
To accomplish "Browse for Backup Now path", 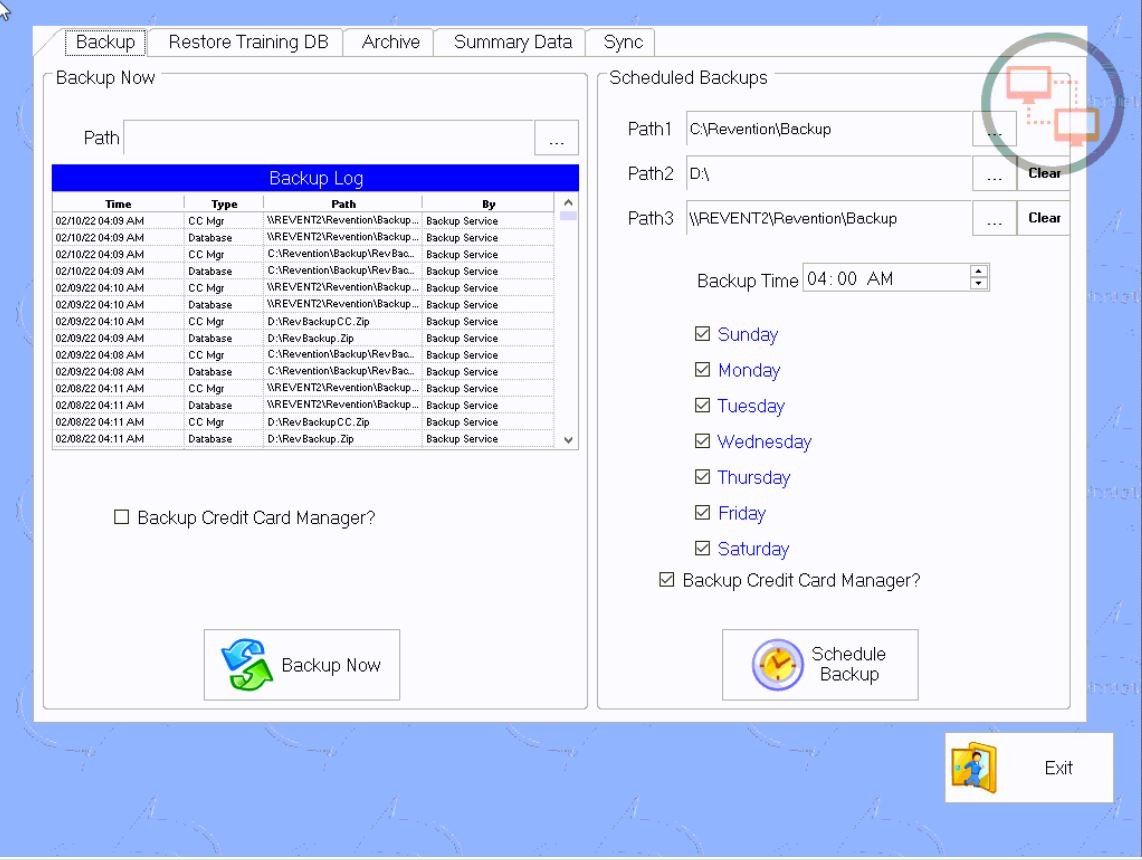I will (556, 138).
